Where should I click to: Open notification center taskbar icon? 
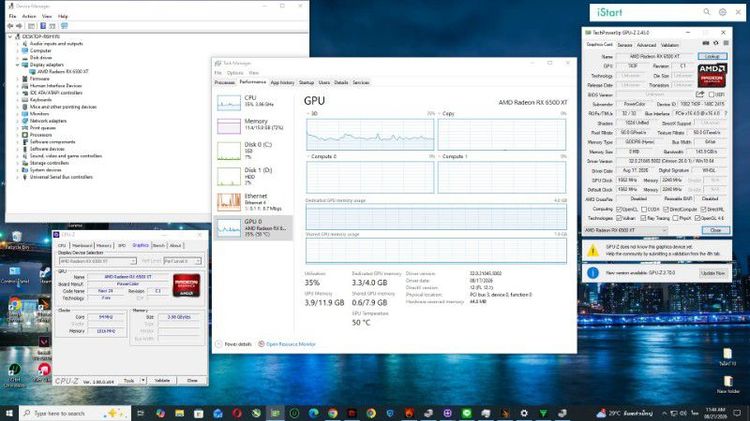coord(737,413)
